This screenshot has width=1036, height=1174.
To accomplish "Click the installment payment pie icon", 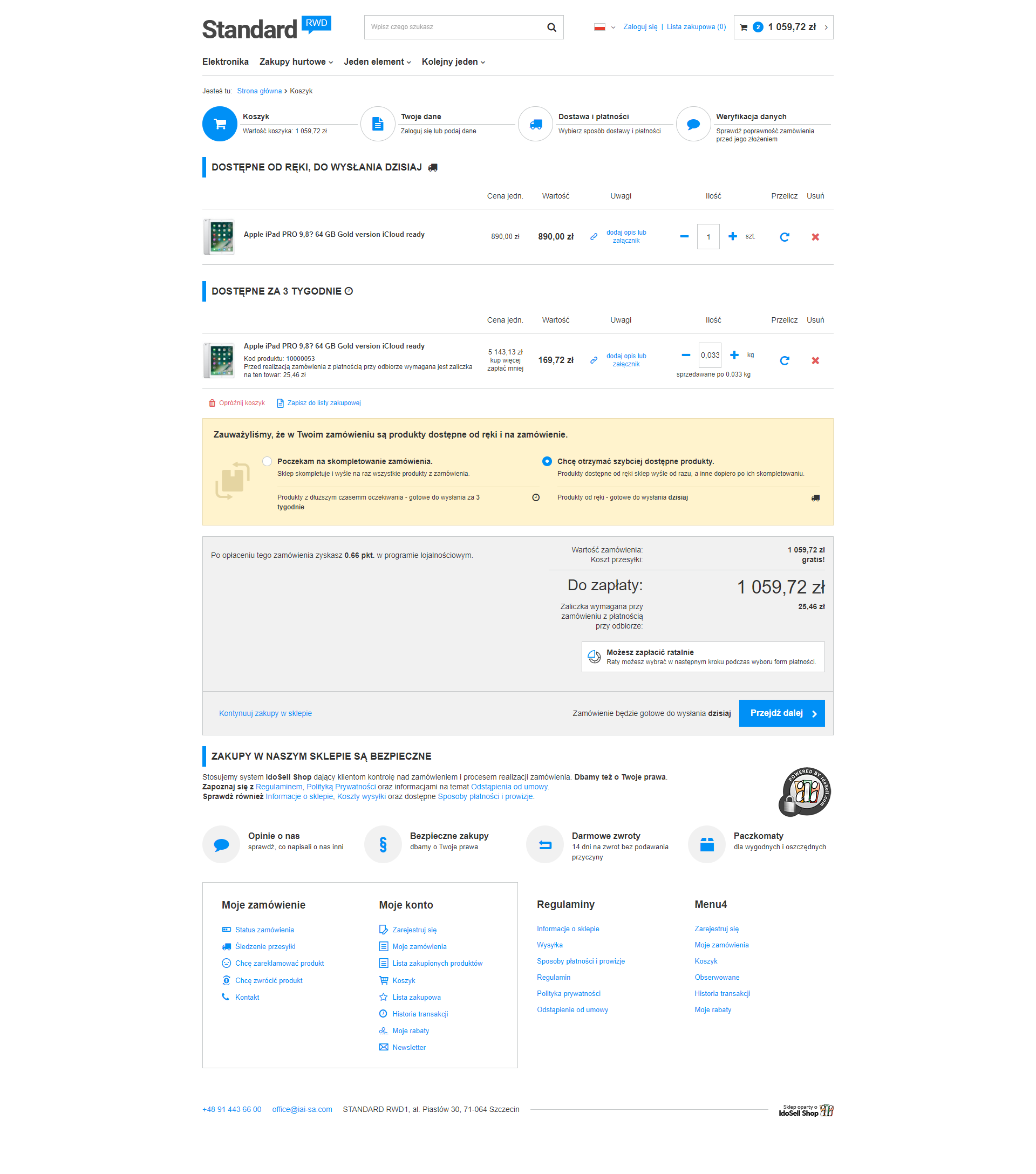I will pos(595,657).
